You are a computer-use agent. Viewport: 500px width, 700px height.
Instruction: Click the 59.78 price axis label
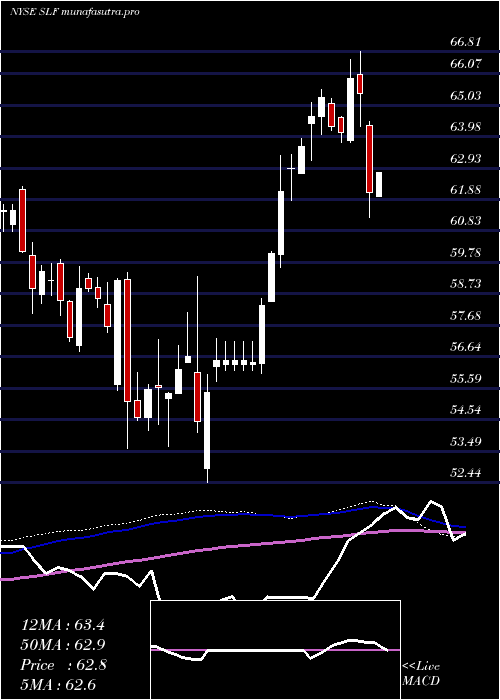coord(466,253)
